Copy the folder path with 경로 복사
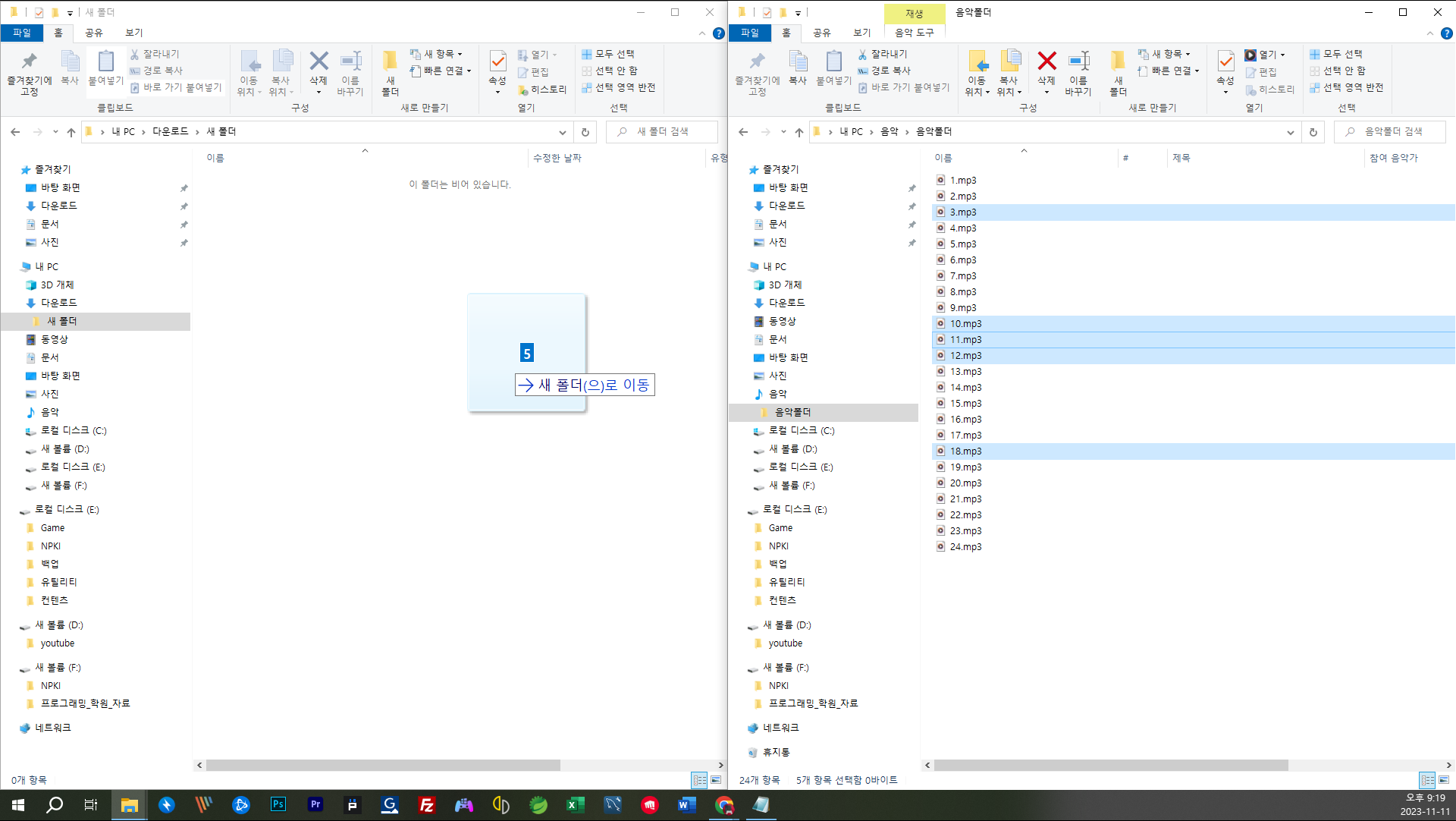Screen dimensions: 1456x821 point(890,71)
